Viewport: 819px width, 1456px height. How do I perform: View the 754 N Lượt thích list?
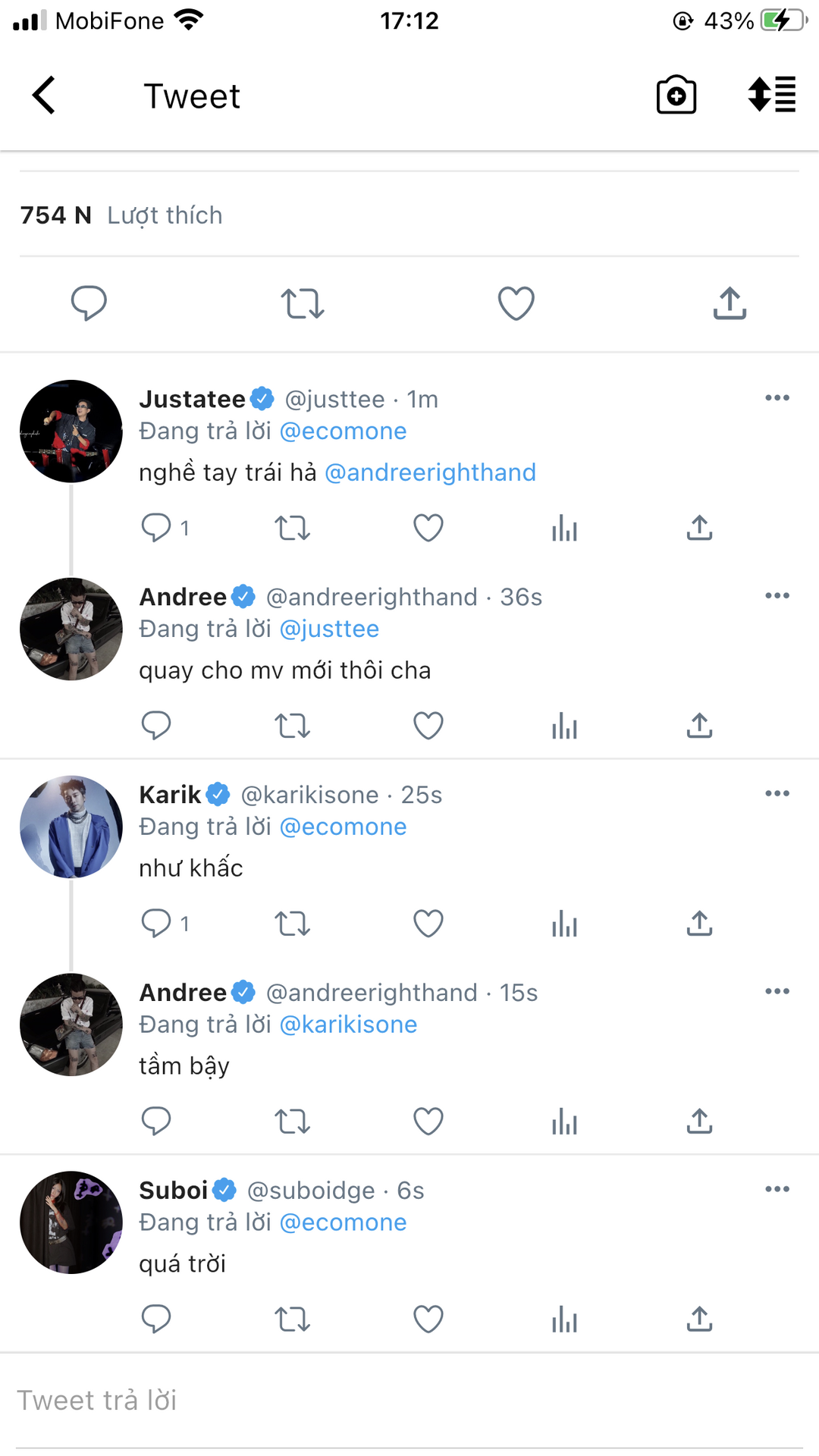tap(121, 215)
